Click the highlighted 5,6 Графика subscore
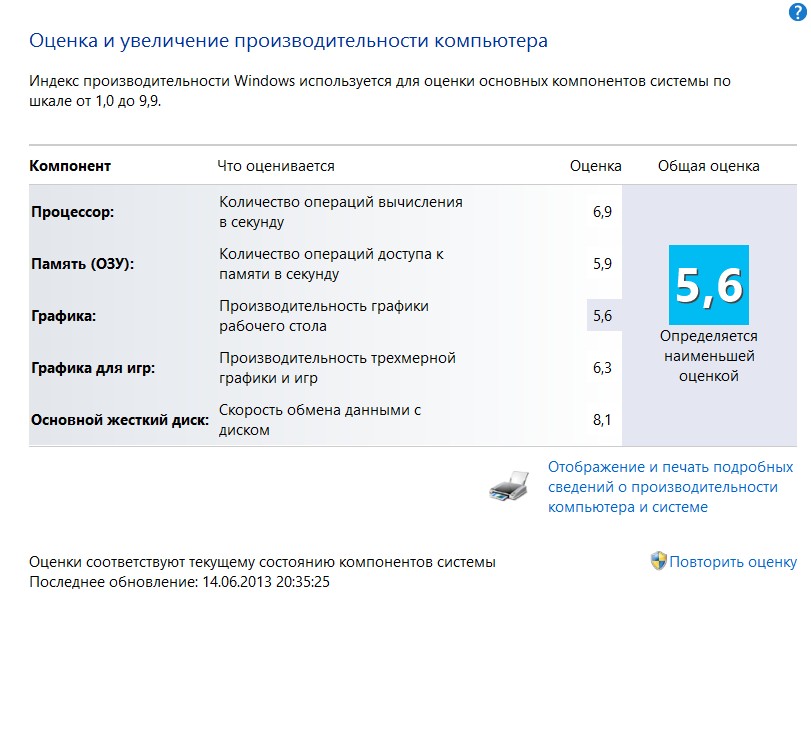 click(602, 316)
